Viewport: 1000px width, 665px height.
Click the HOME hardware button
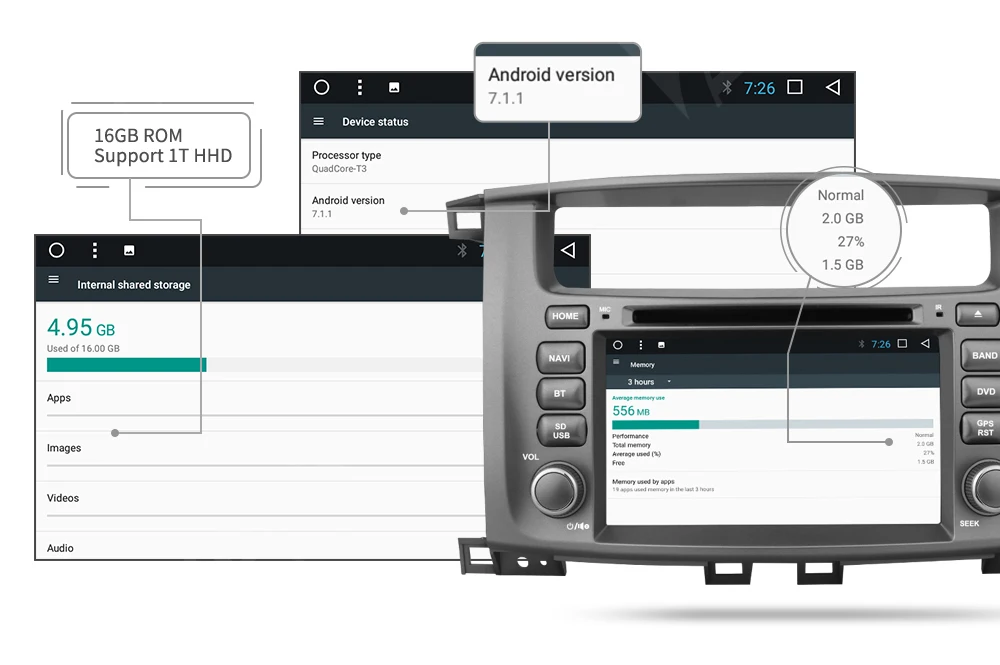[566, 316]
